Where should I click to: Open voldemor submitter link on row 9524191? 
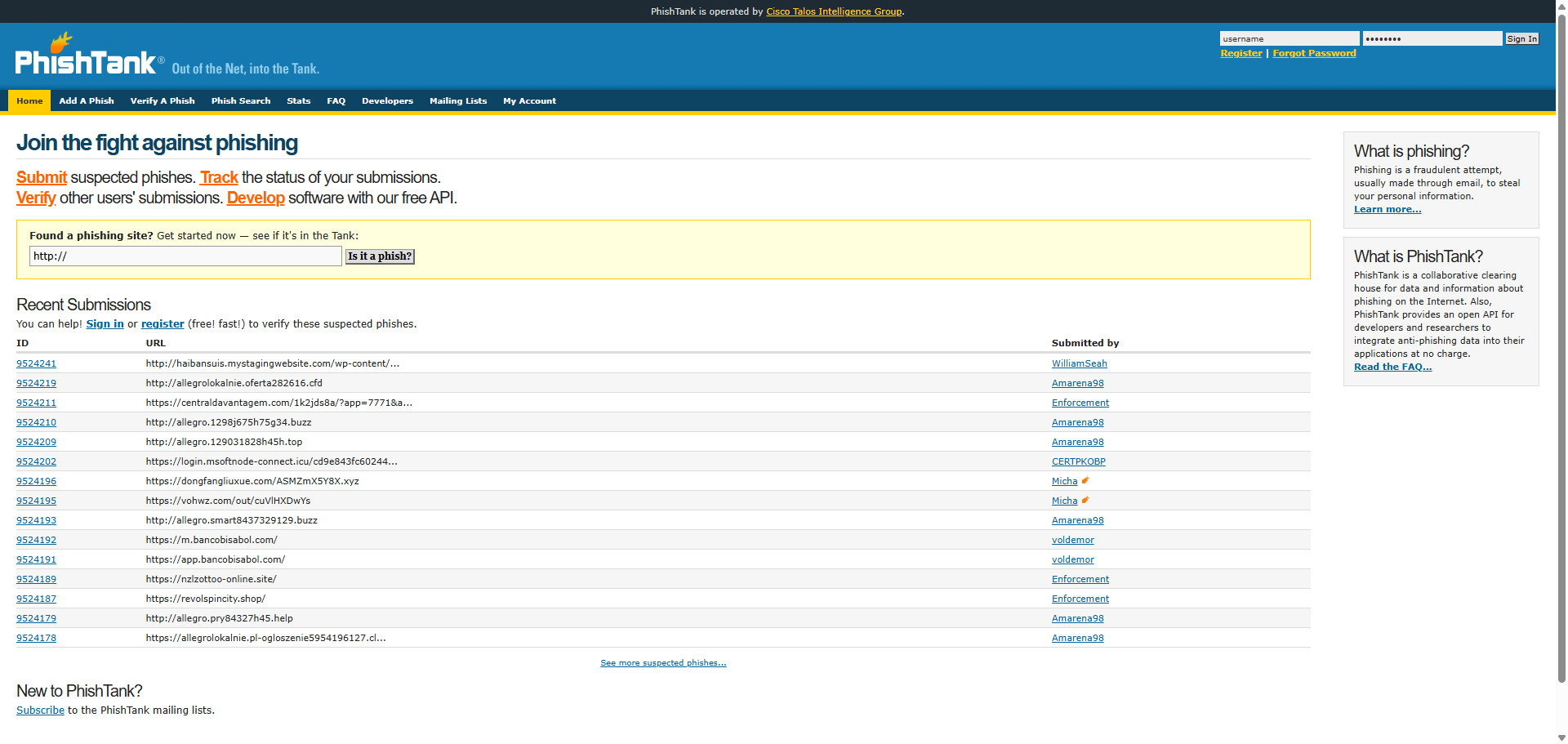pyautogui.click(x=1073, y=559)
